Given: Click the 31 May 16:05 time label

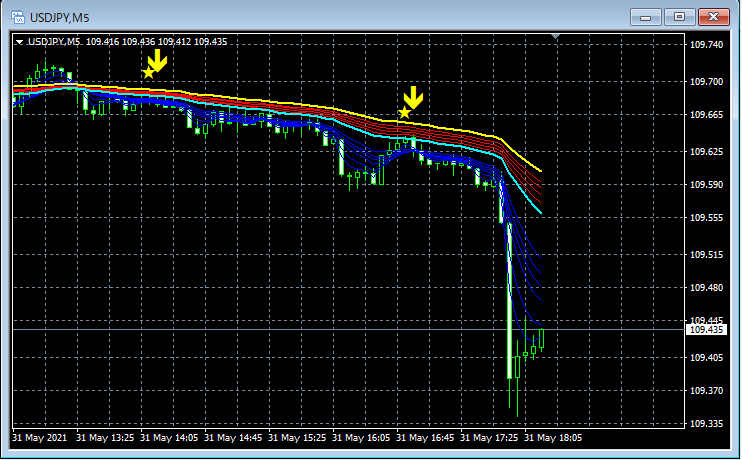Looking at the screenshot, I should point(361,438).
